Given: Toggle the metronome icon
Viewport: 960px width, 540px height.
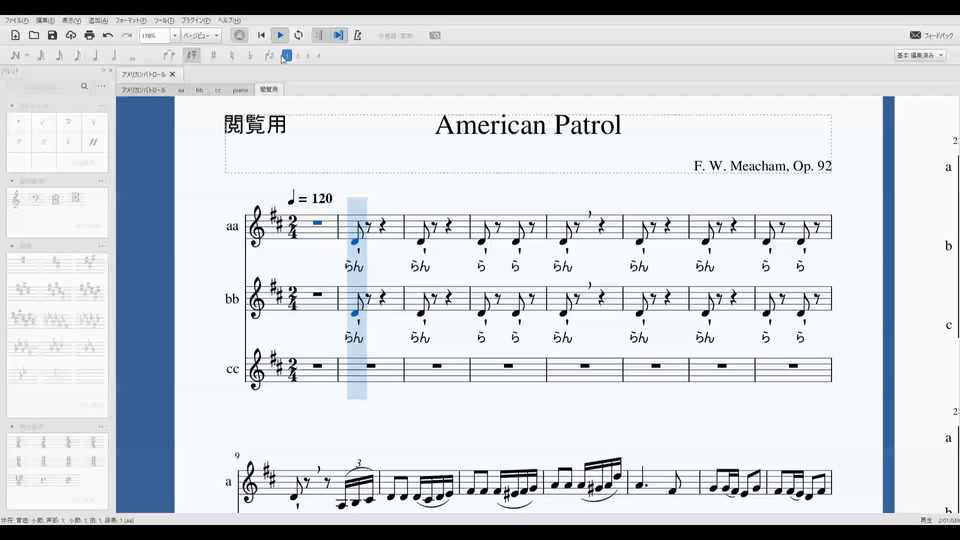Looking at the screenshot, I should (x=358, y=36).
